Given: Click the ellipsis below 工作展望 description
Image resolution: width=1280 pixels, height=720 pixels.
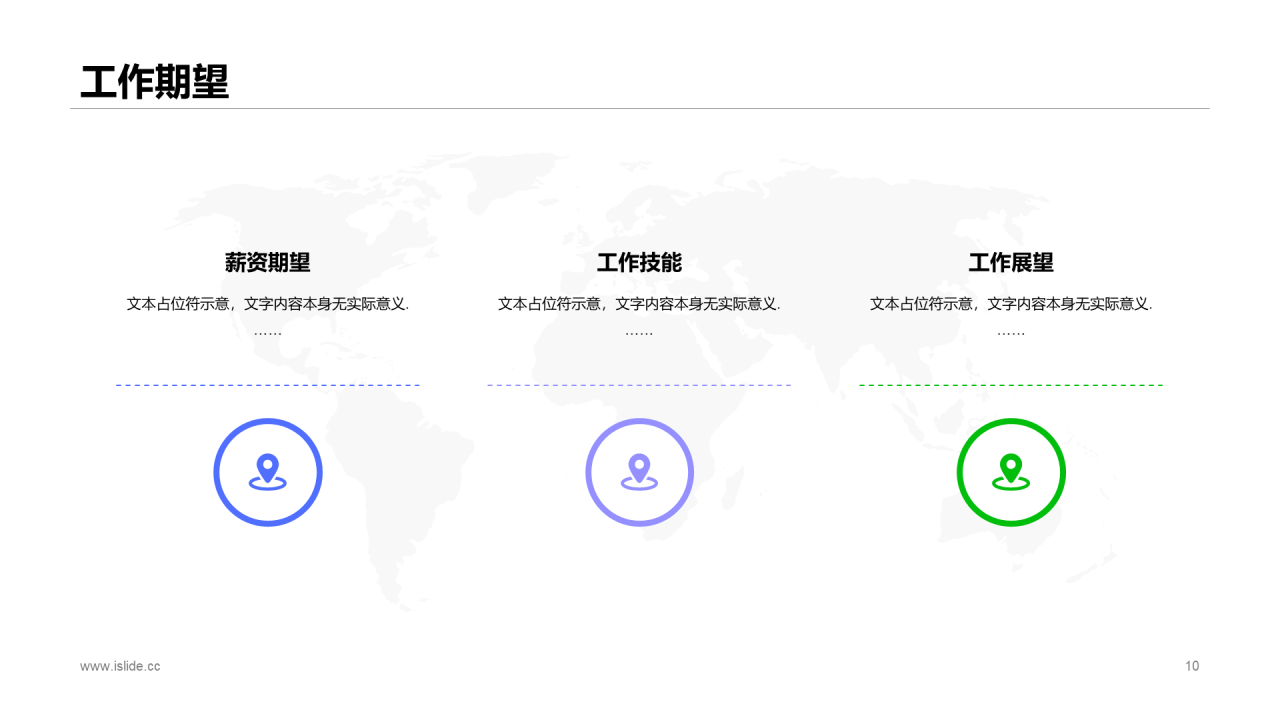Looking at the screenshot, I should (x=1011, y=332).
